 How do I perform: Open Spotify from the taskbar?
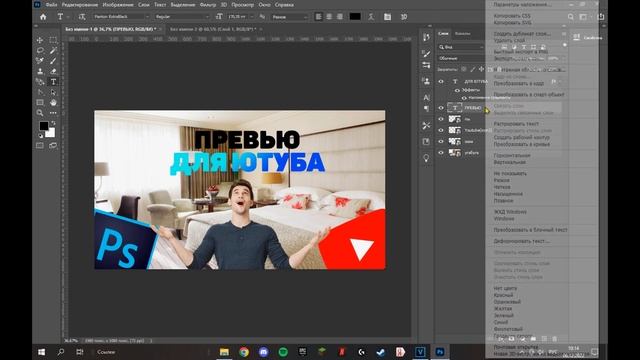[x=283, y=352]
